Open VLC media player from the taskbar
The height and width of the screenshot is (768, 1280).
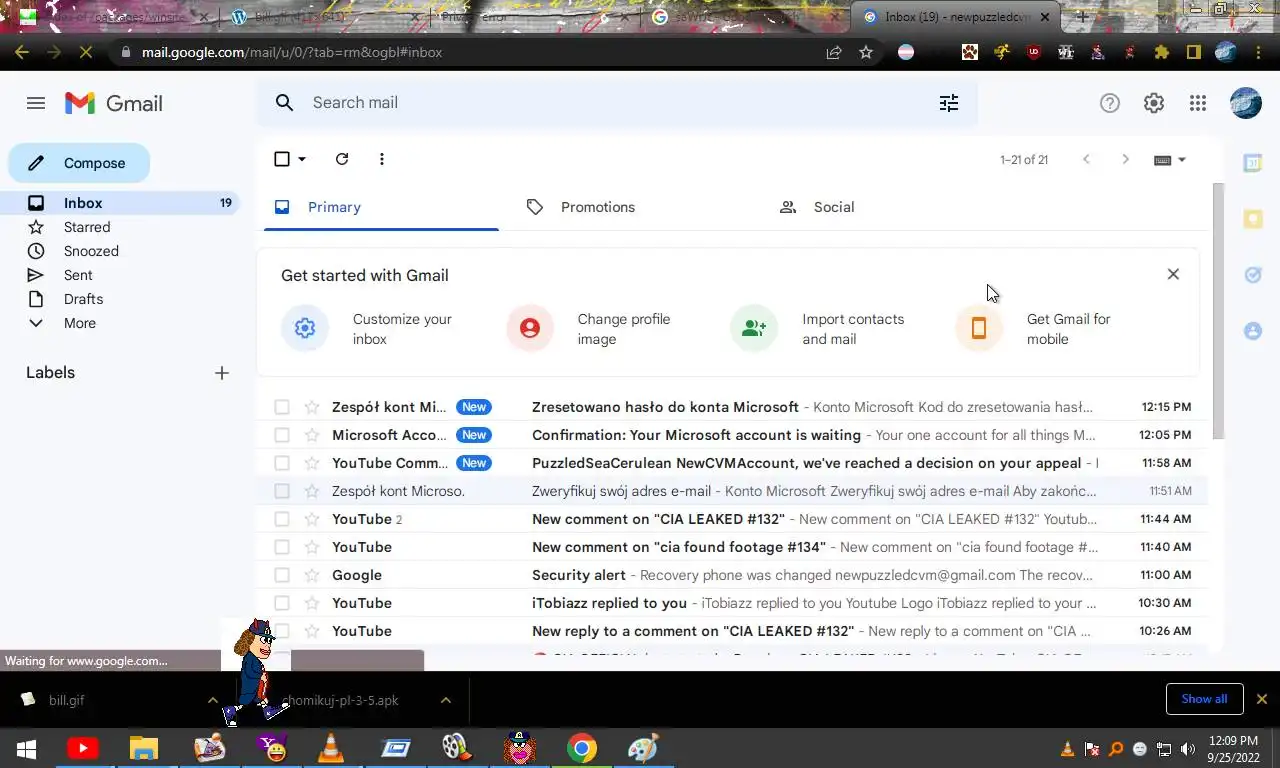click(331, 748)
